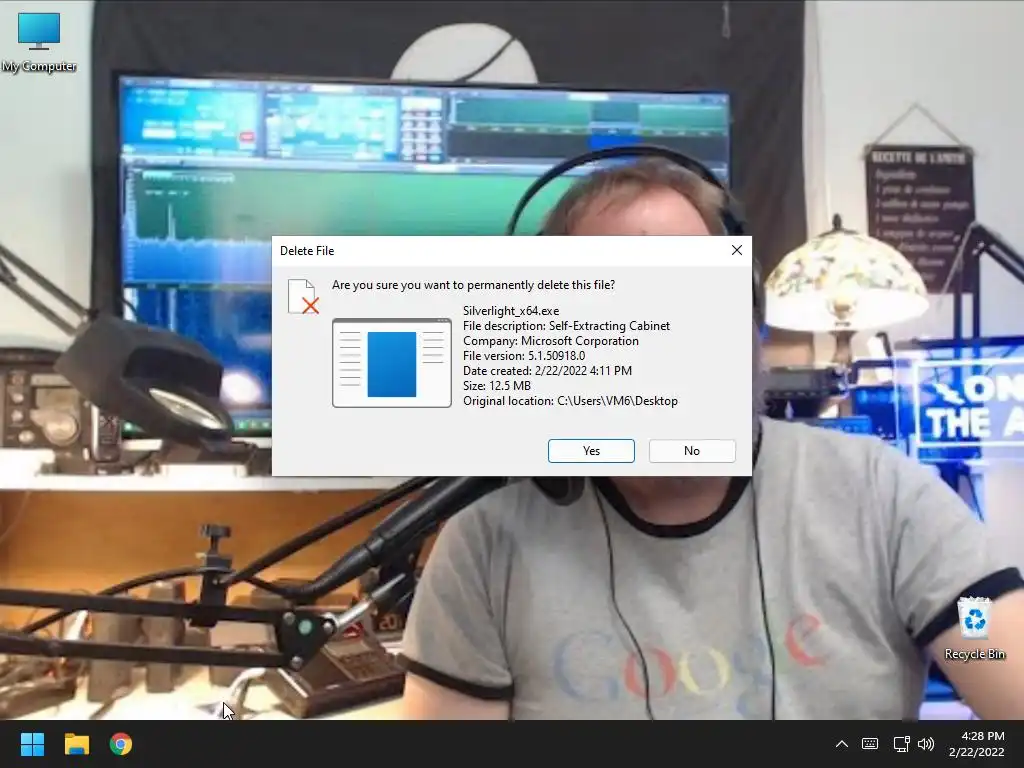The width and height of the screenshot is (1024, 768).
Task: Cancel deletion with the No button
Action: pos(692,451)
